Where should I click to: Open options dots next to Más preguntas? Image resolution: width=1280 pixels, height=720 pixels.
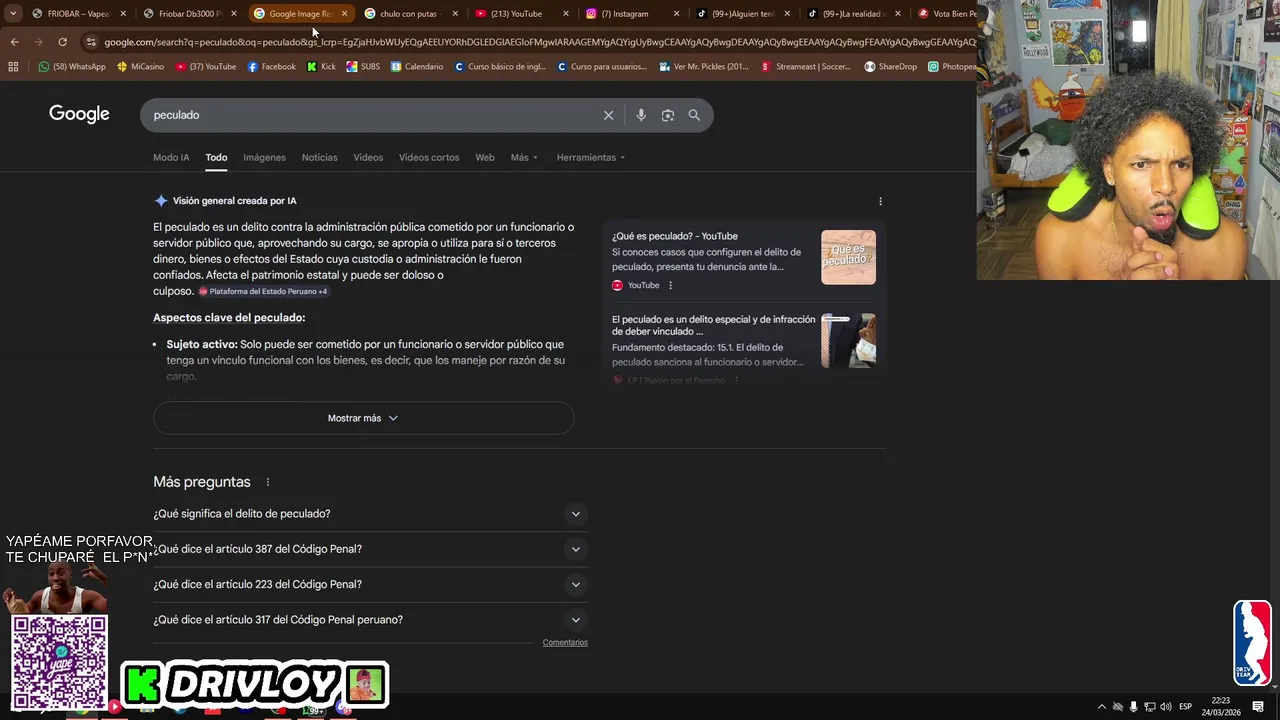pos(267,482)
